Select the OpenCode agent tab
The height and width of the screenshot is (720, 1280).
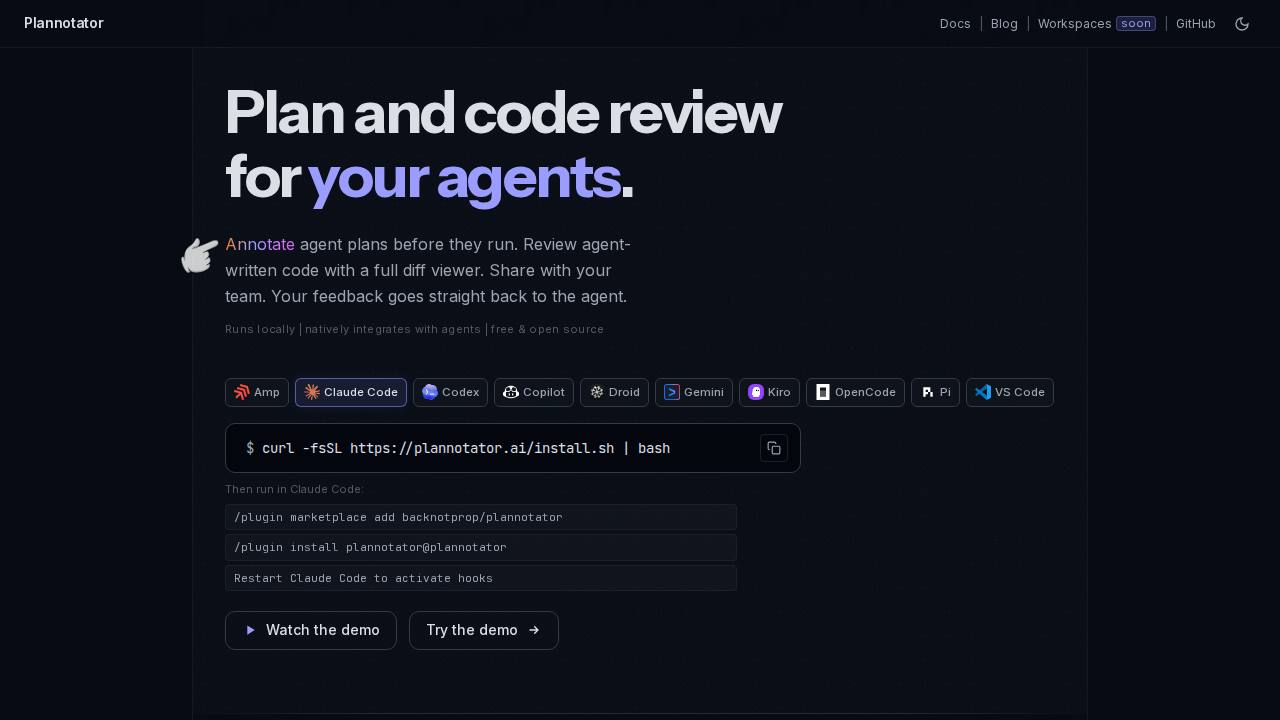(x=855, y=392)
